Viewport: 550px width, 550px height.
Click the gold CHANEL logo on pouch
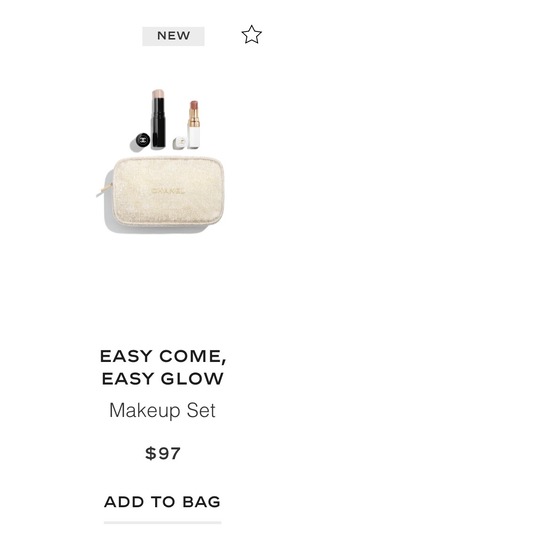(168, 191)
